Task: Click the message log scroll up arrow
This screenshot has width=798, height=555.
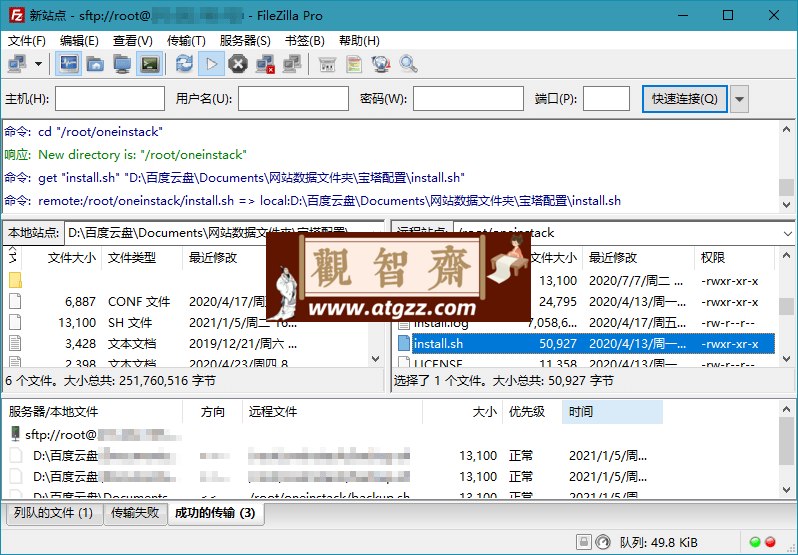Action: tap(786, 129)
